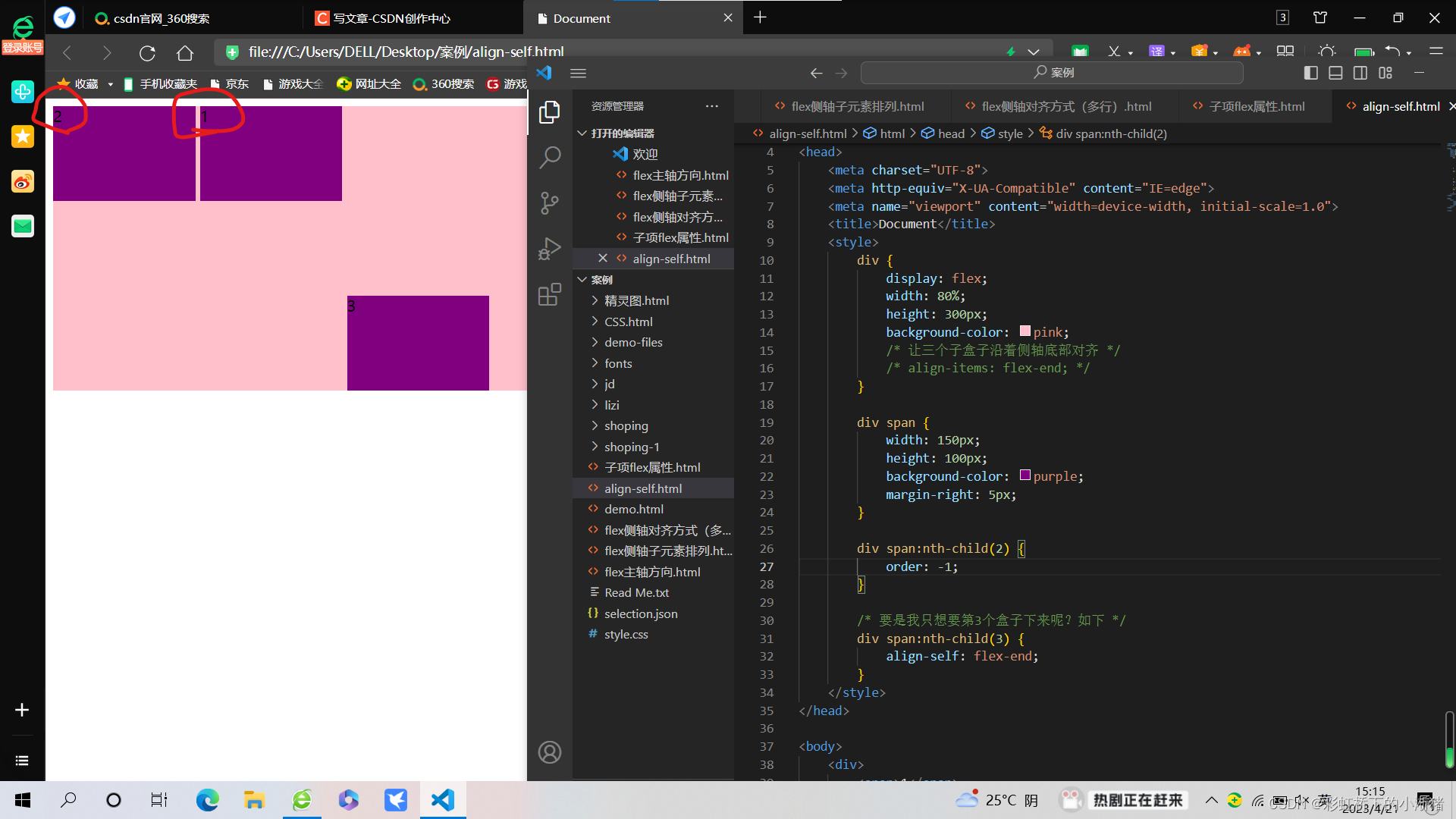Click the browser forward arrow
Image resolution: width=1456 pixels, height=819 pixels.
[107, 53]
